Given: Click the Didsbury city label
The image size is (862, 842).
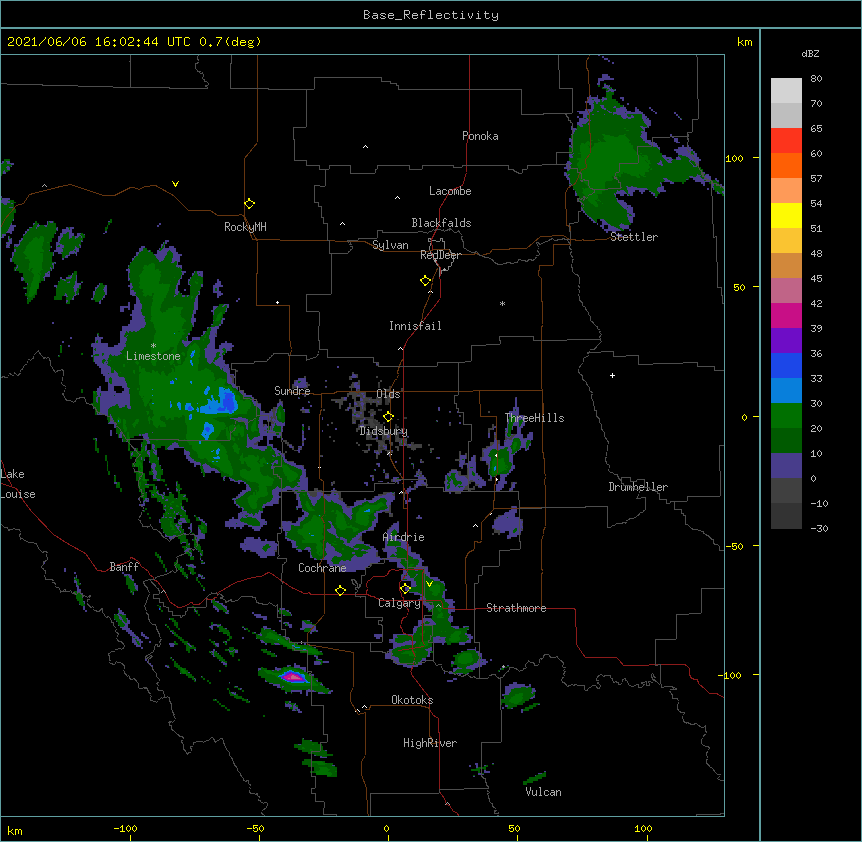Looking at the screenshot, I should point(384,431).
